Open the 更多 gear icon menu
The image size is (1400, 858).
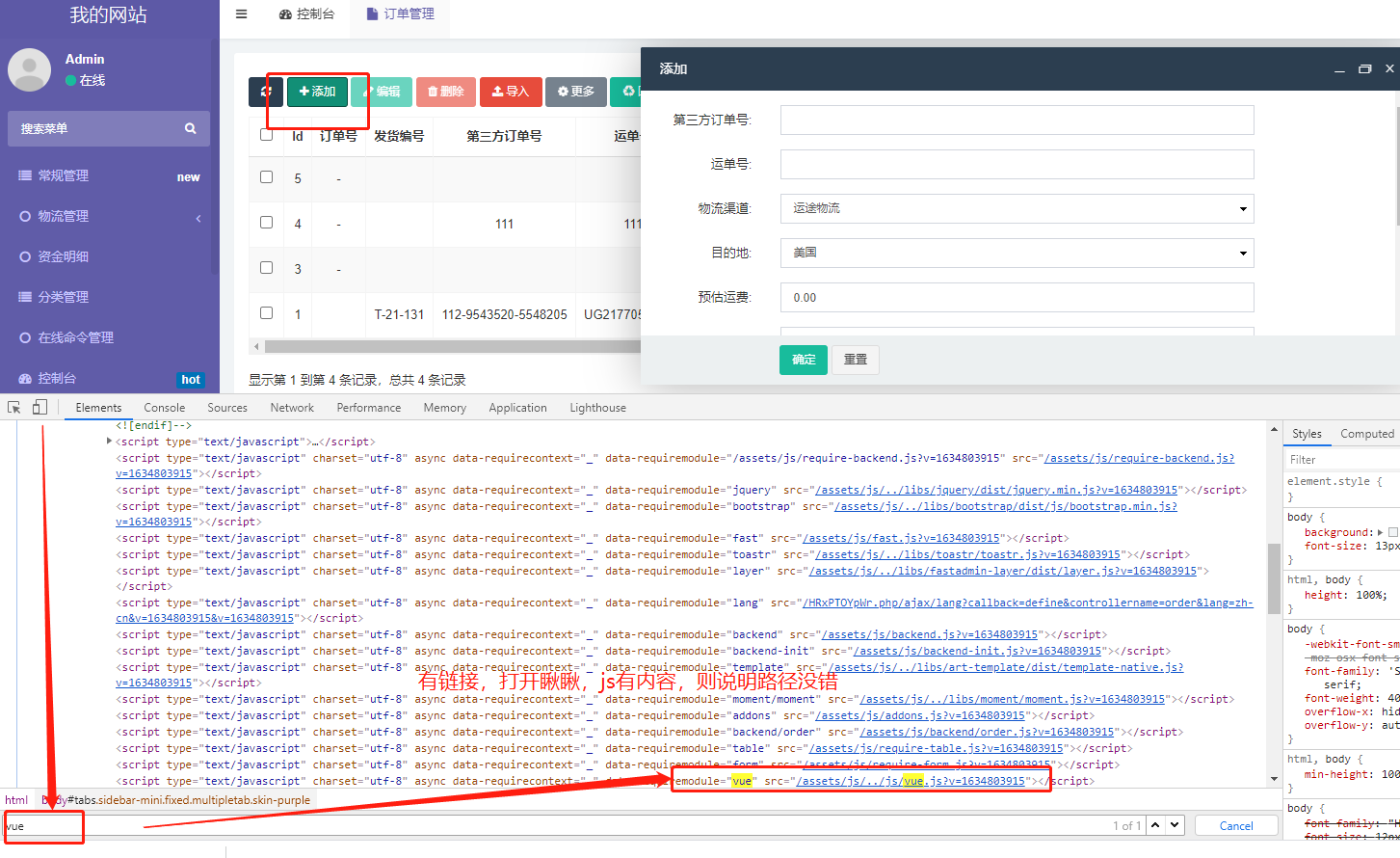(575, 92)
